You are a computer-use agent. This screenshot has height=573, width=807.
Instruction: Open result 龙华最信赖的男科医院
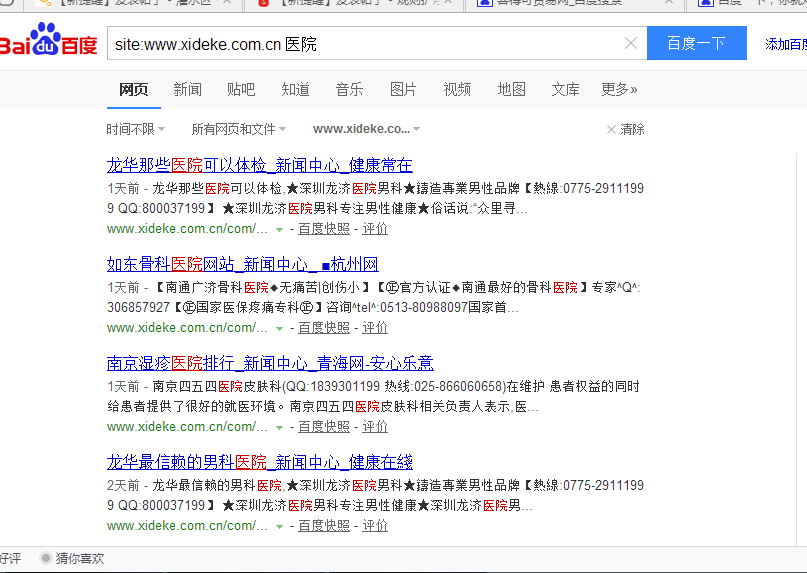[x=259, y=462]
